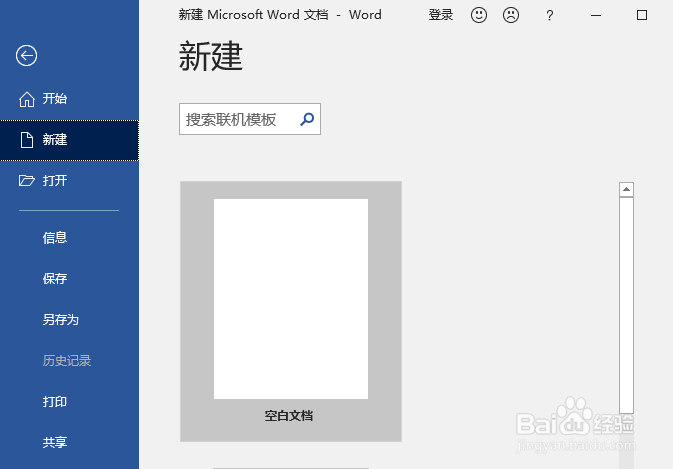Click the template list scroll-up arrow

click(627, 189)
